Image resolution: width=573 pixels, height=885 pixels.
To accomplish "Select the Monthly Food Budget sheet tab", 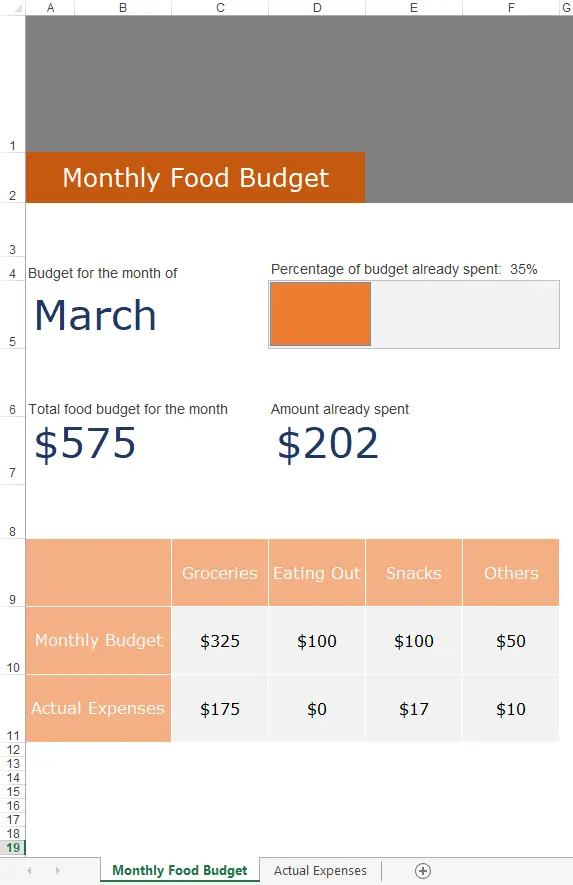I will point(180,870).
